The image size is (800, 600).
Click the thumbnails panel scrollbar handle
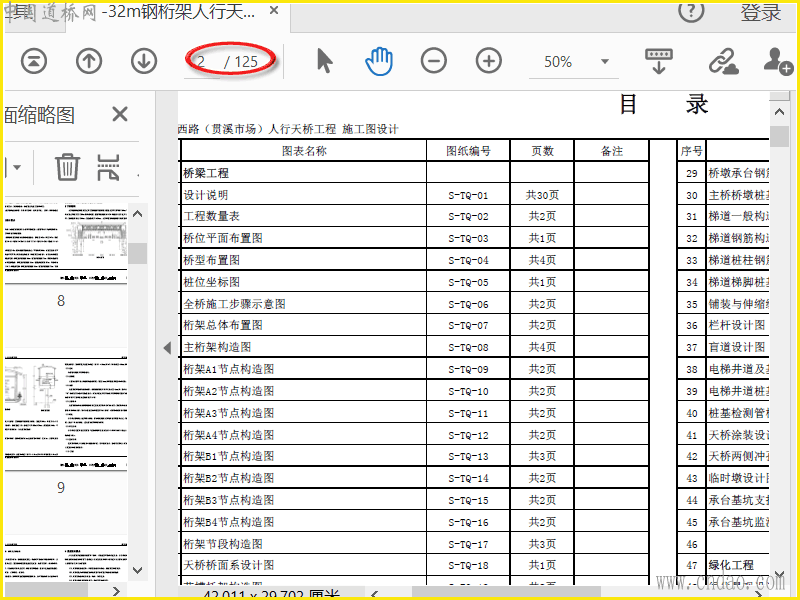click(137, 254)
